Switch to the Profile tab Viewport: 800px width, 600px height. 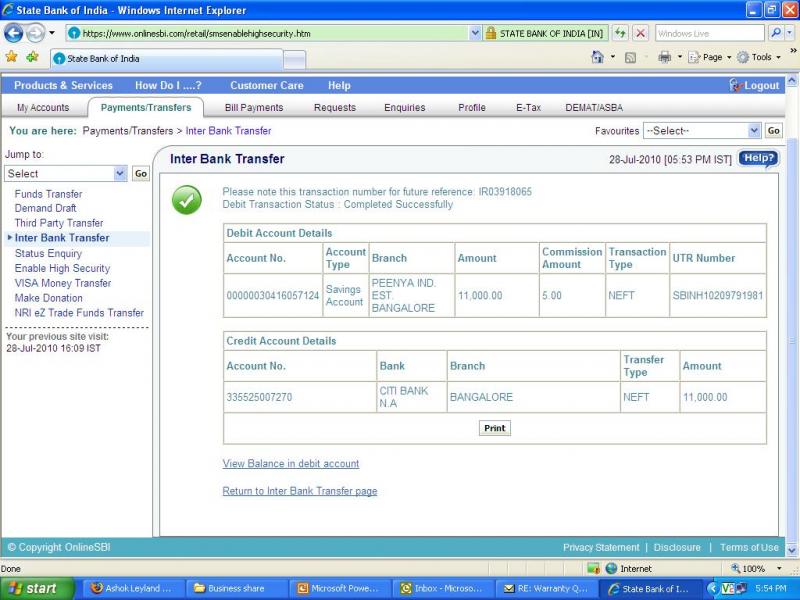[472, 108]
